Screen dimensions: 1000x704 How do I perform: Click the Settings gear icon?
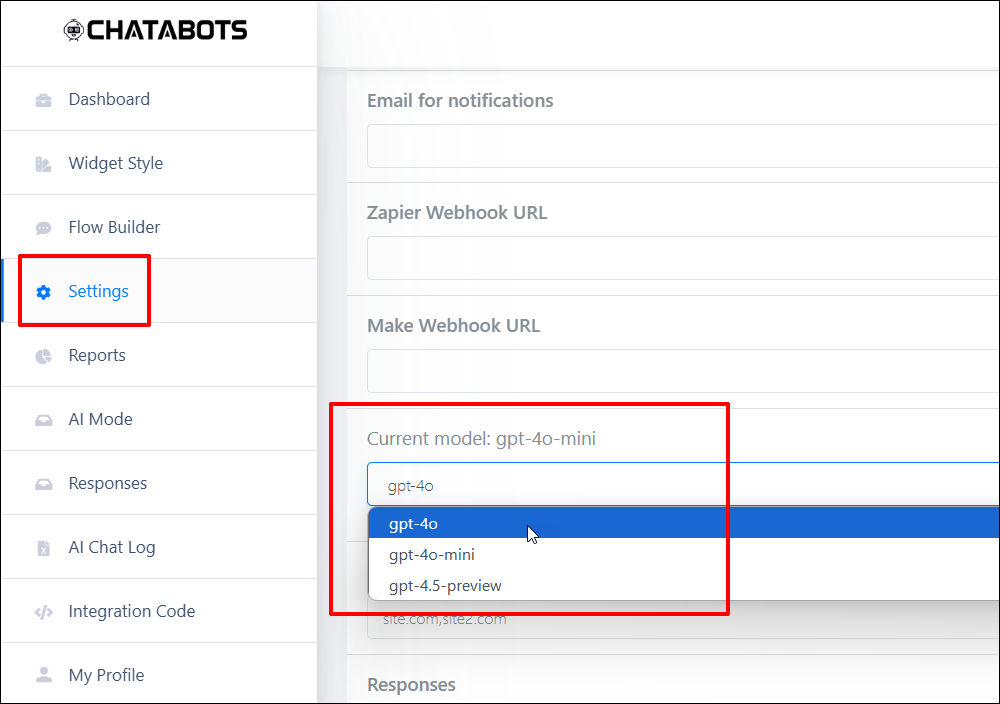pyautogui.click(x=43, y=292)
